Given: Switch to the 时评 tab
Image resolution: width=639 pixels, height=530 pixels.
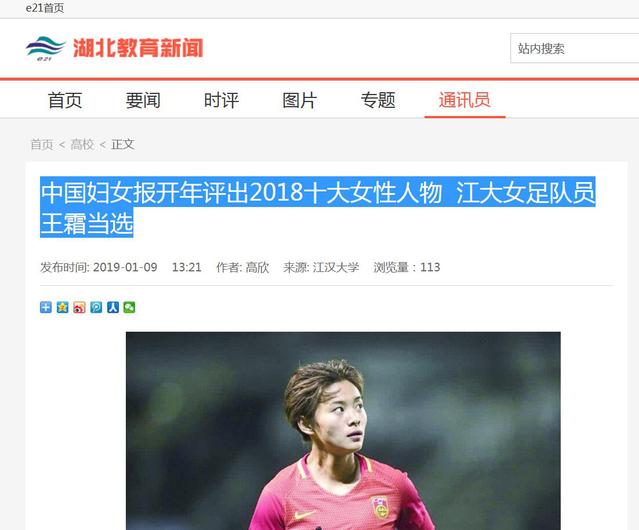Looking at the screenshot, I should point(221,100).
